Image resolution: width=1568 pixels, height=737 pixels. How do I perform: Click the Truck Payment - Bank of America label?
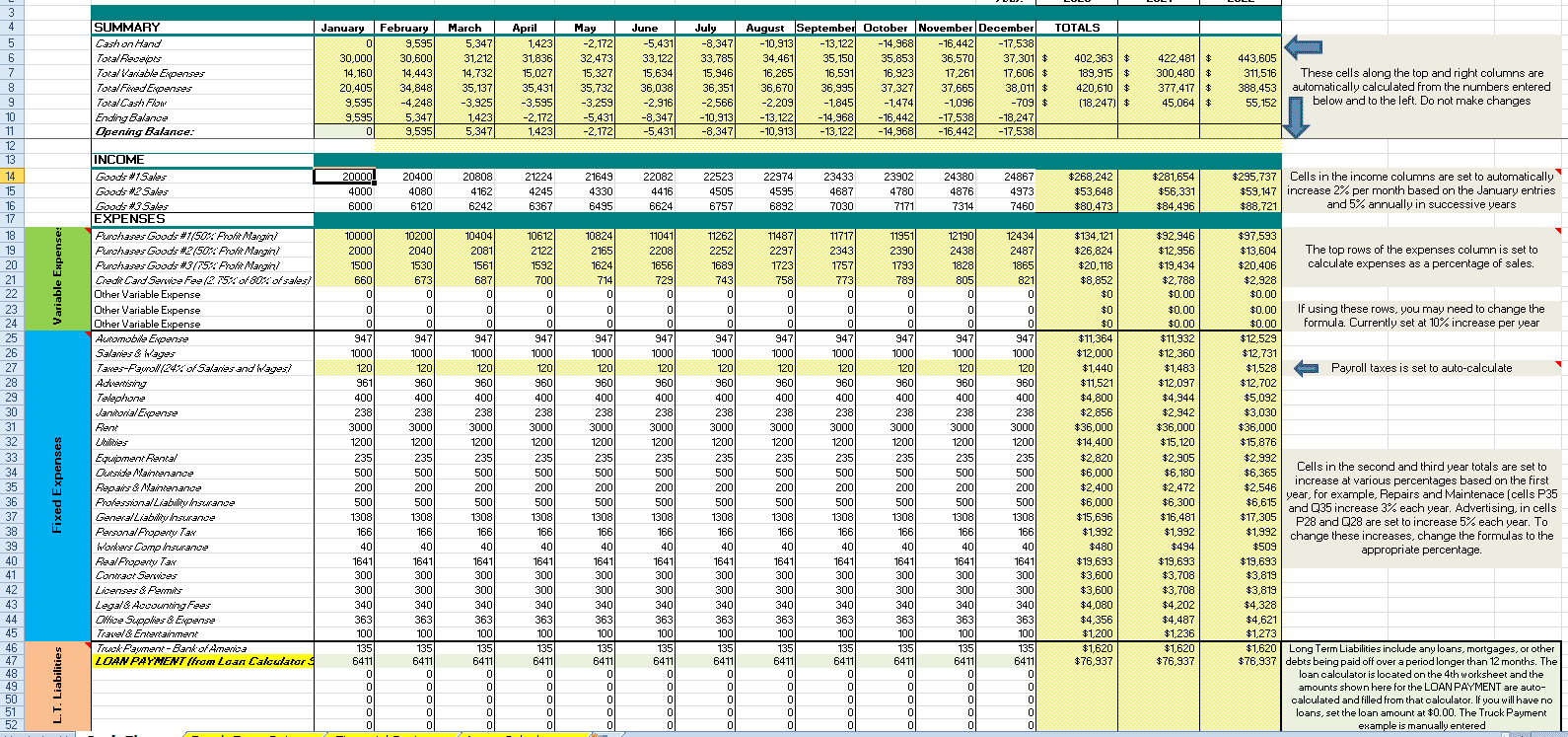[x=171, y=648]
